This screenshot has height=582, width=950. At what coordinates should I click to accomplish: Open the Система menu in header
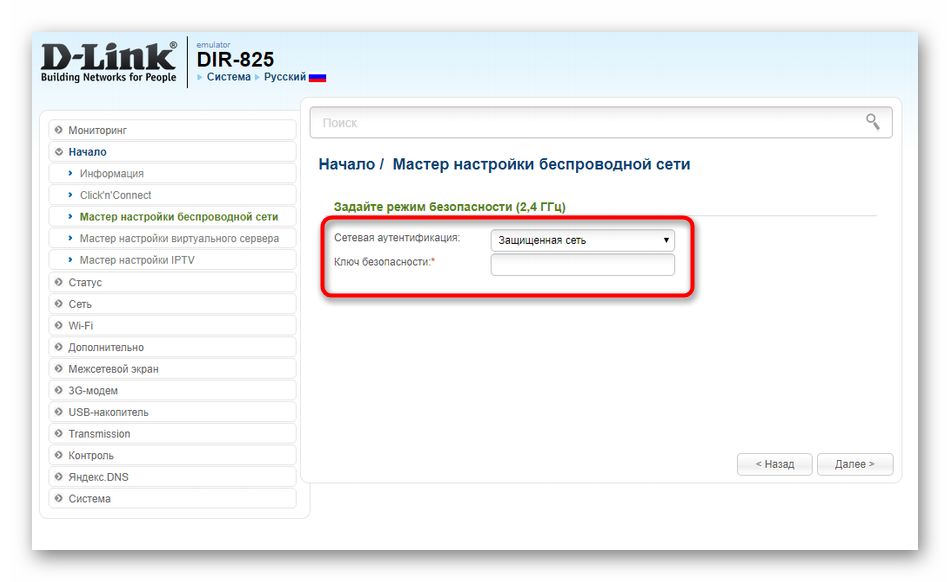tap(228, 77)
